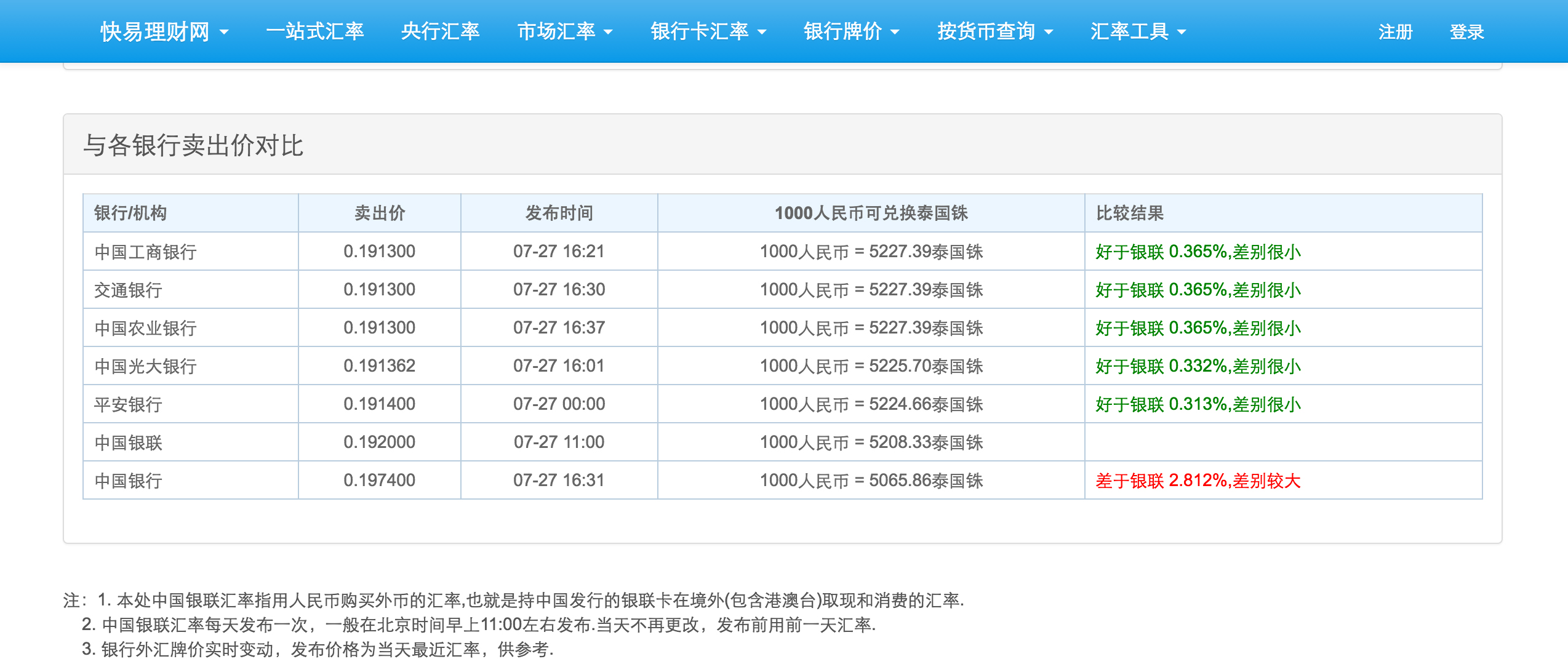Click 平安银行 in the bank column
This screenshot has width=1568, height=667.
point(128,404)
